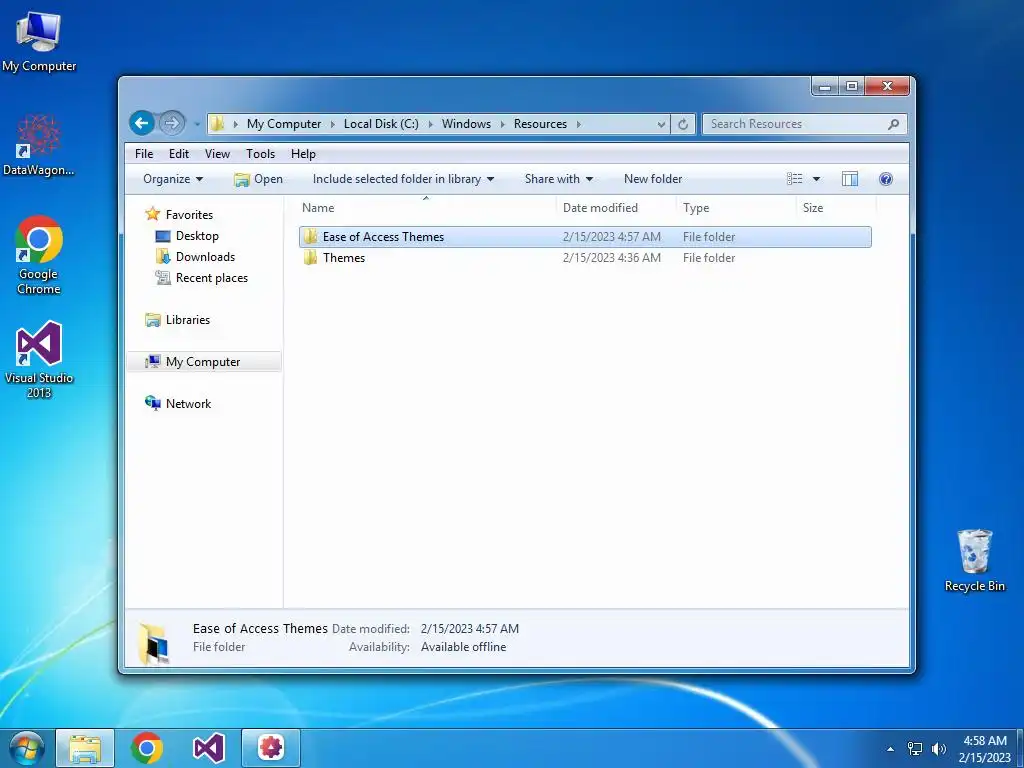This screenshot has width=1024, height=768.
Task: Select the Themes folder row
Action: pos(585,258)
